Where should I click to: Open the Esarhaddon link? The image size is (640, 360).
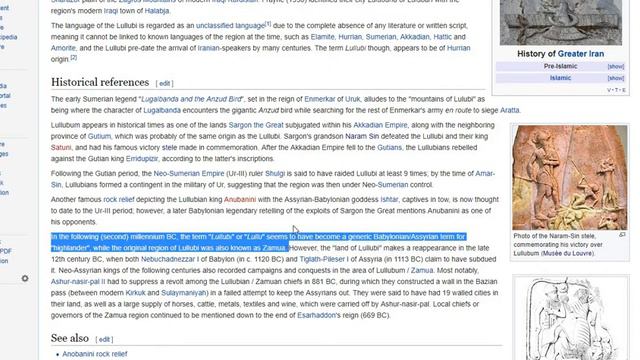tap(316, 315)
